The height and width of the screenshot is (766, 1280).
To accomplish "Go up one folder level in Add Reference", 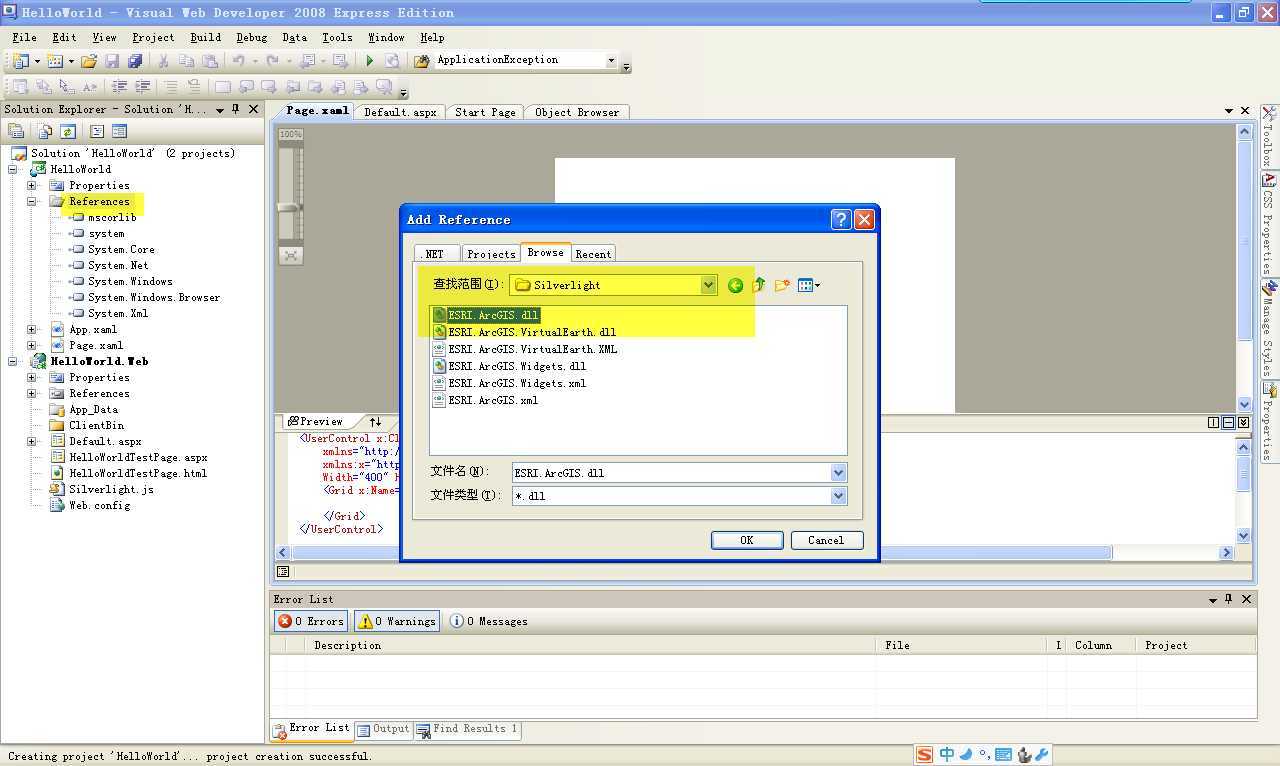I will [759, 285].
